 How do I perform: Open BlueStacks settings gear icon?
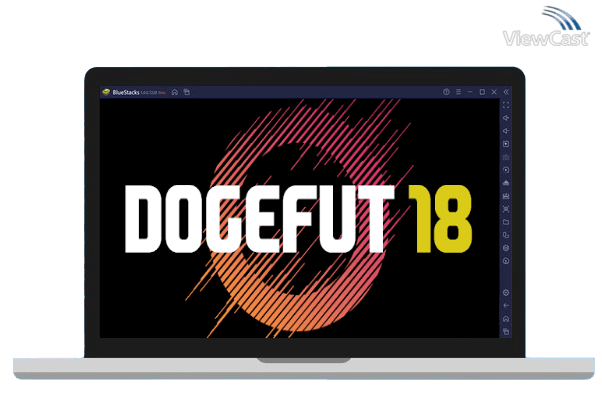506,293
